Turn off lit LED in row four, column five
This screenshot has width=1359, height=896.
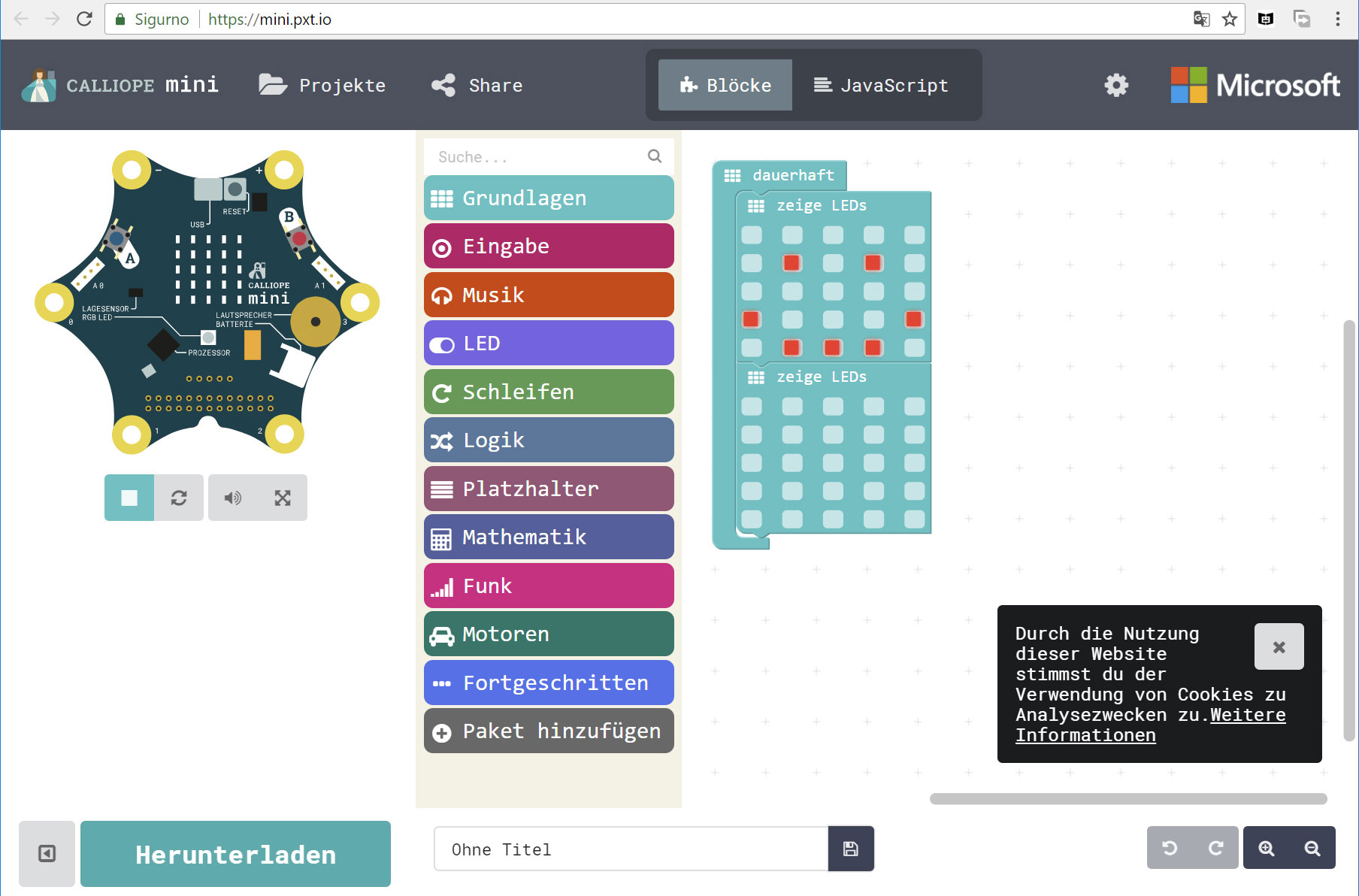914,319
